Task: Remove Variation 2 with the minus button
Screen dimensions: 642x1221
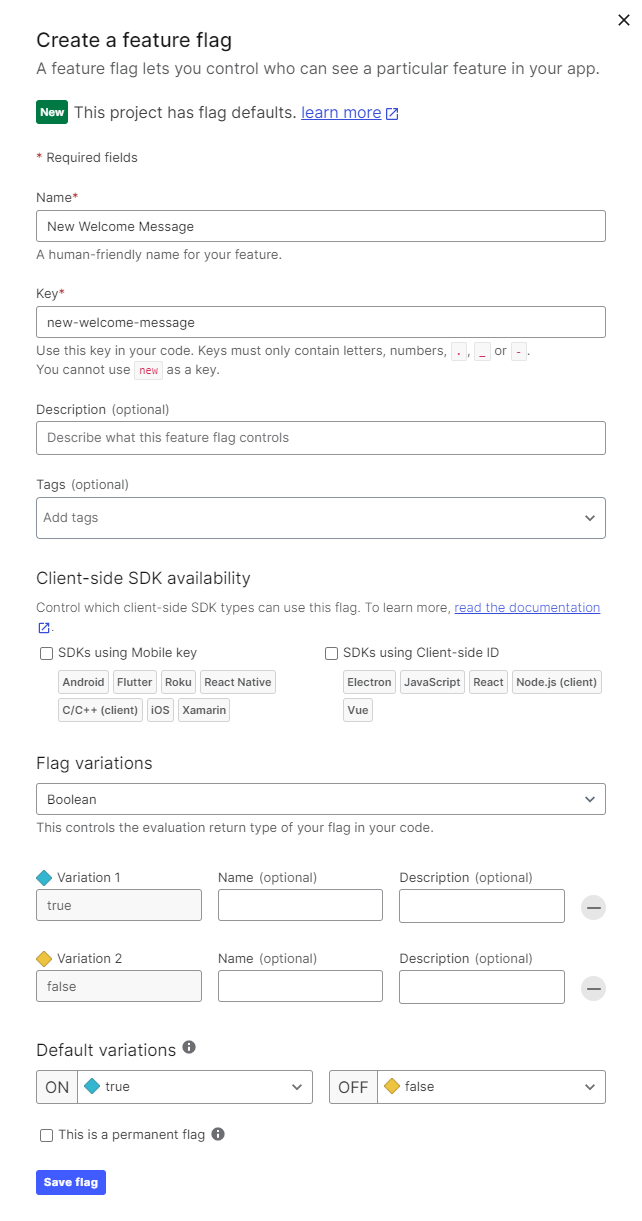Action: tap(594, 988)
